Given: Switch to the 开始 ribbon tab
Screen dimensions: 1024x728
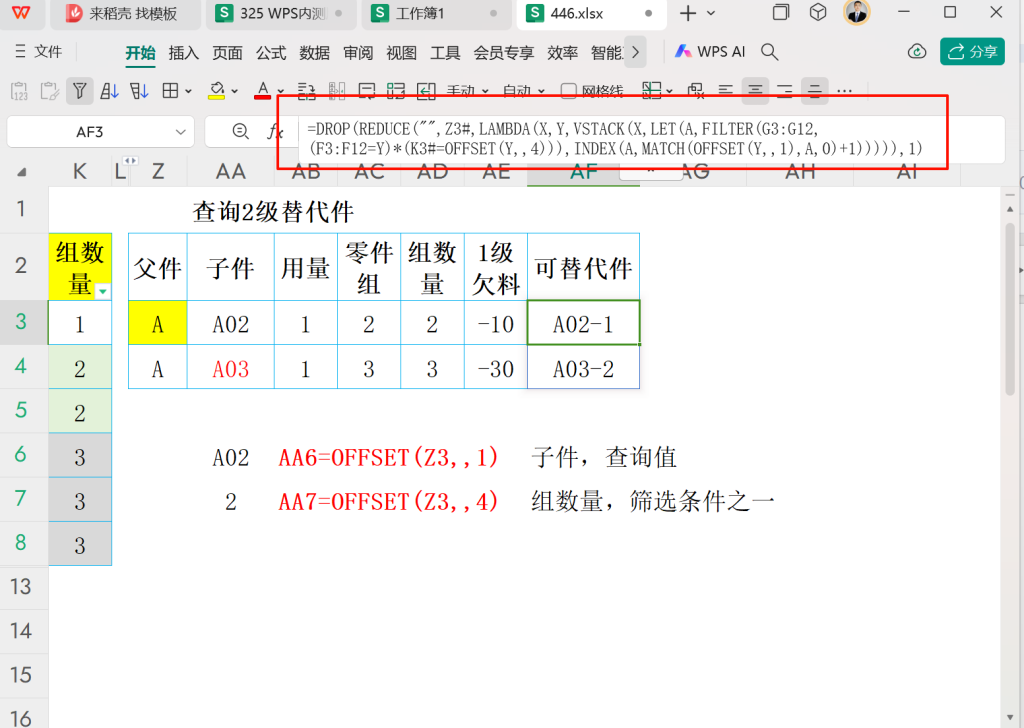Looking at the screenshot, I should click(x=140, y=53).
